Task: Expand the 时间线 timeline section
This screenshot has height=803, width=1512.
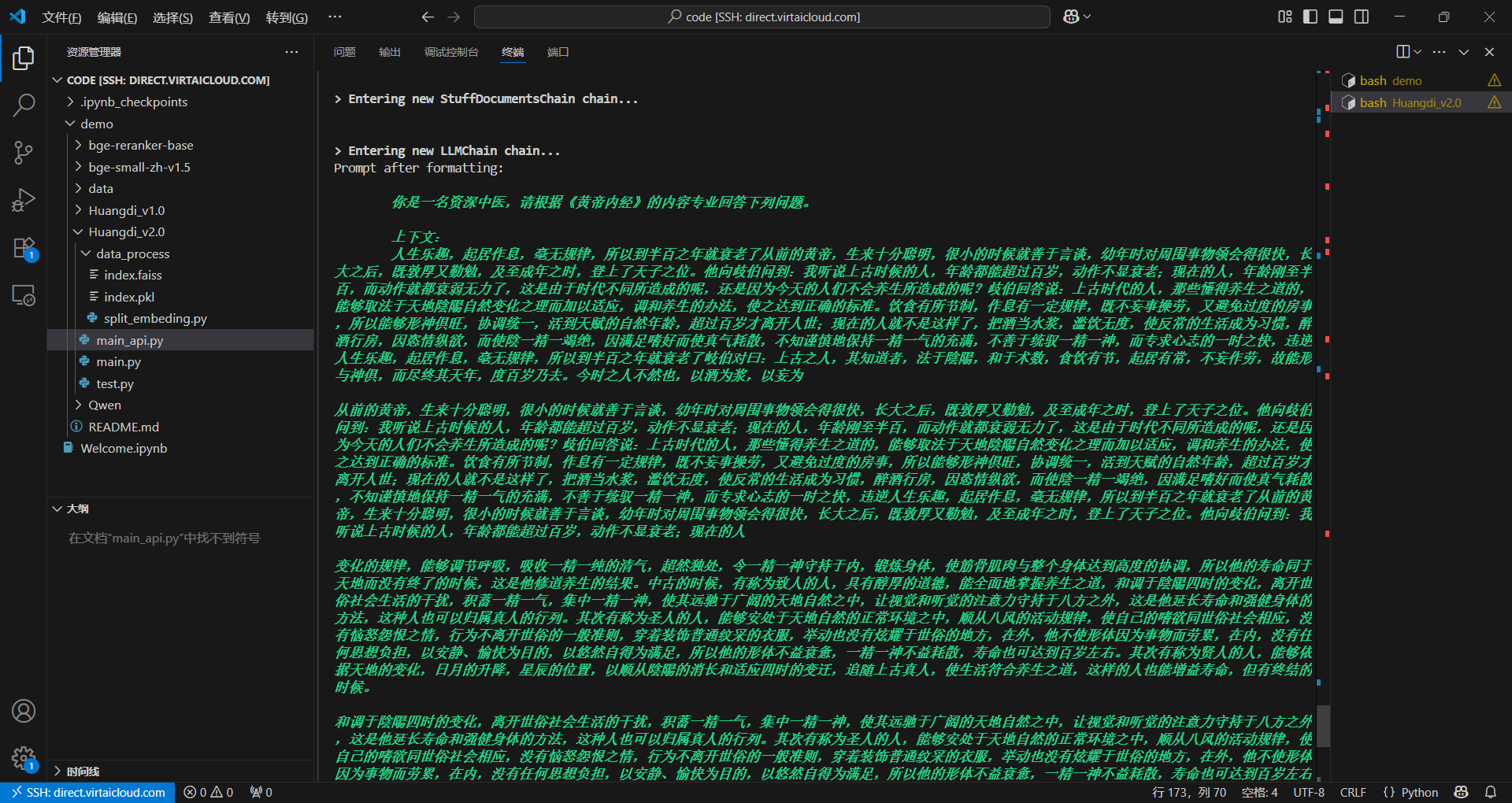Action: tap(57, 772)
